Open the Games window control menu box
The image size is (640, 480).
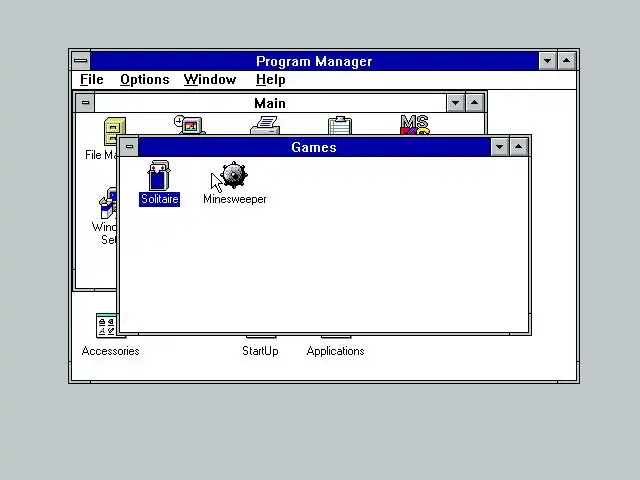(x=129, y=147)
